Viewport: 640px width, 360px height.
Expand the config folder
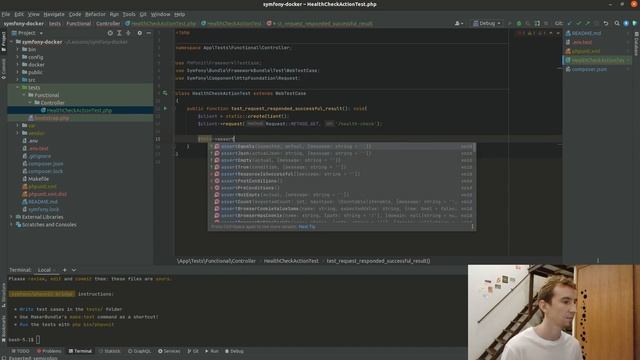tap(18, 57)
